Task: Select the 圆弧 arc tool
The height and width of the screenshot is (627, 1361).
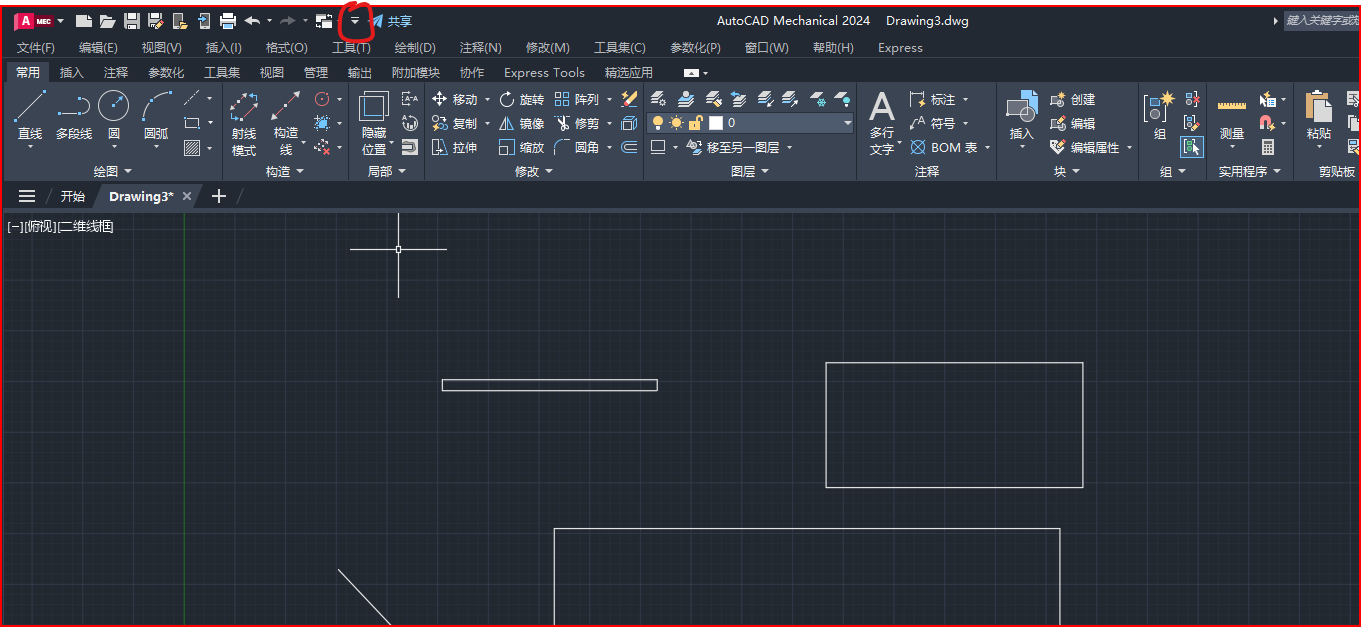Action: [156, 116]
